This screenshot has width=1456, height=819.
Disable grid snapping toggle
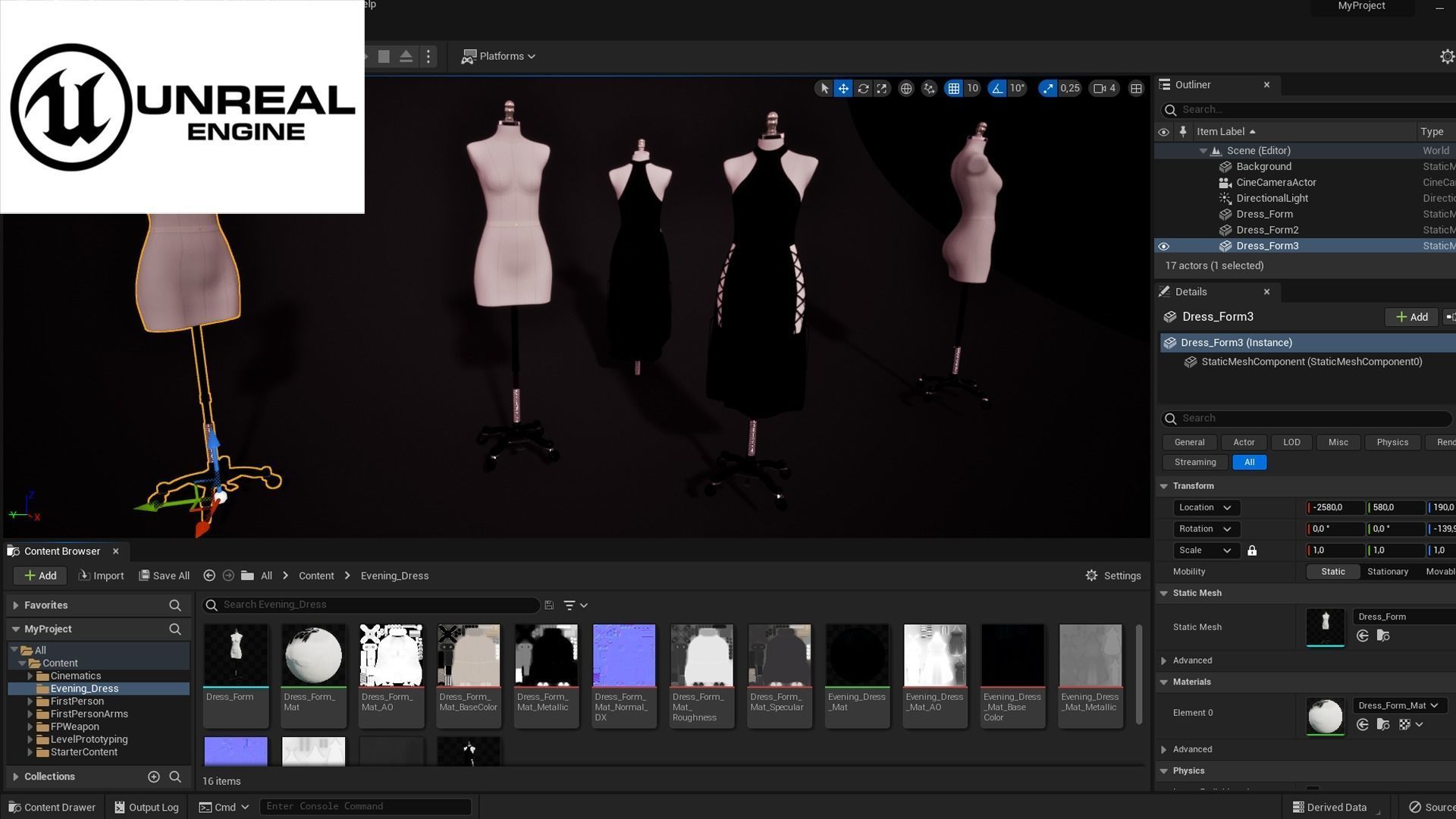point(953,88)
